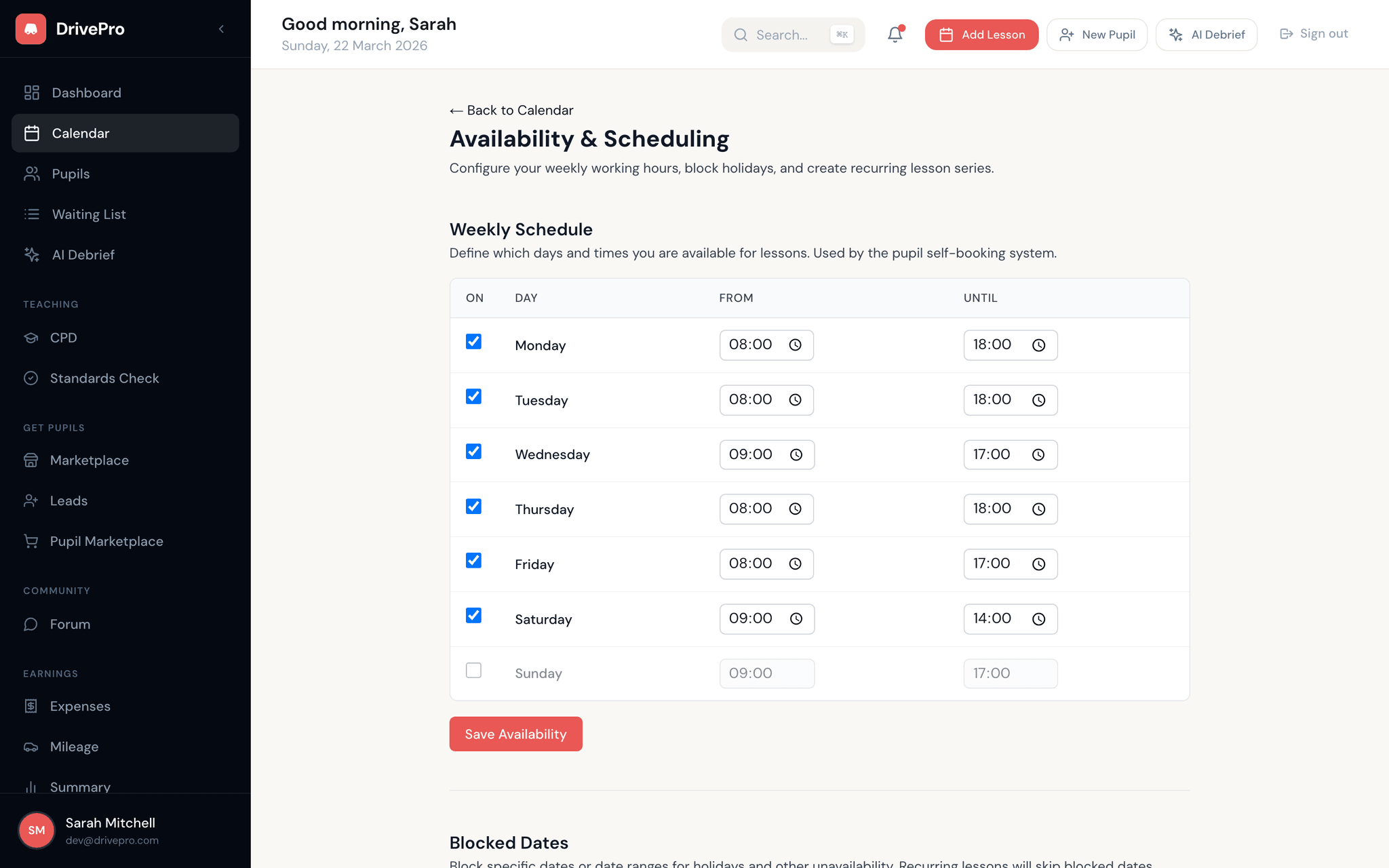The image size is (1389, 868).
Task: Click the clock icon on Monday's FROM time
Action: tap(796, 344)
